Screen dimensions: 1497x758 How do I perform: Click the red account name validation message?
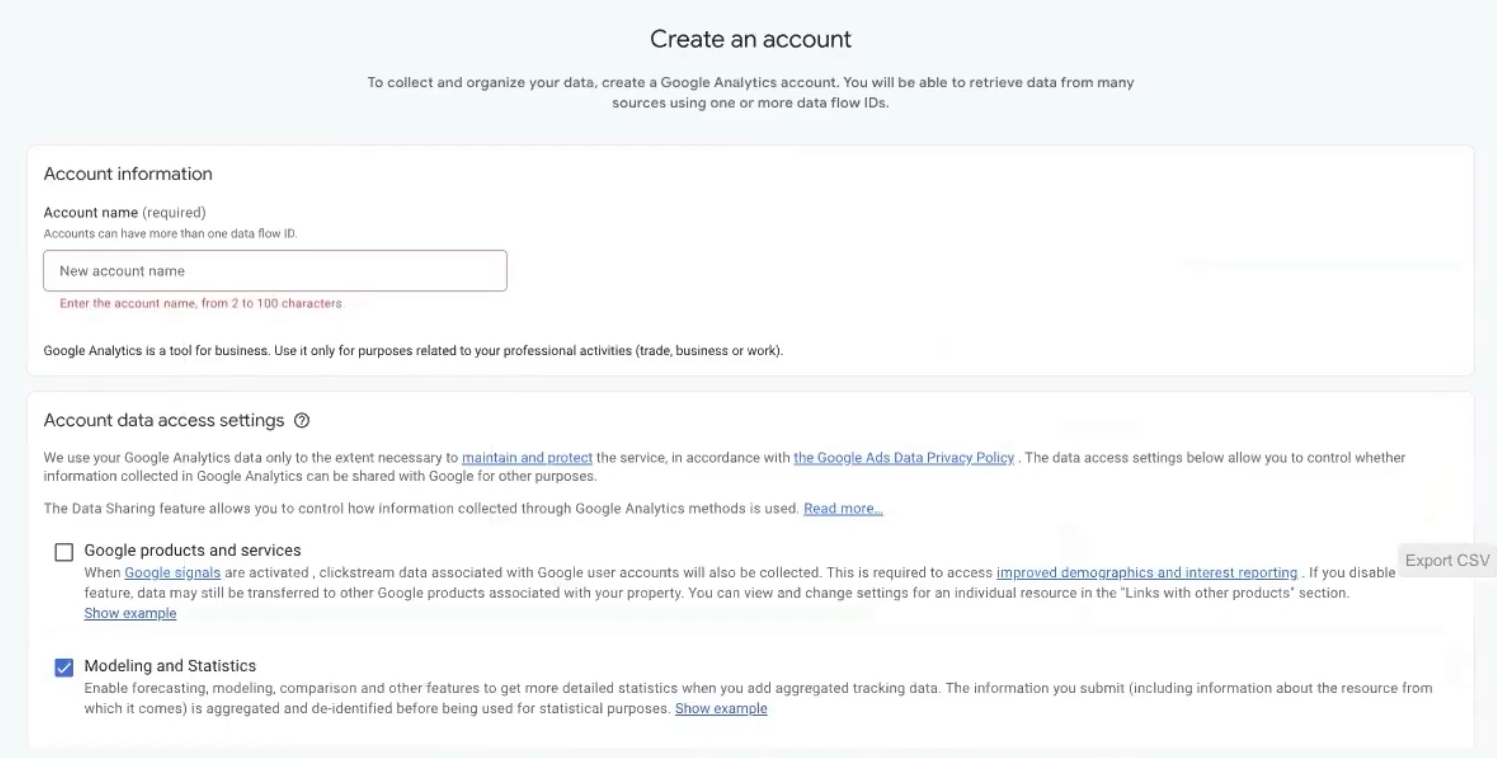201,303
